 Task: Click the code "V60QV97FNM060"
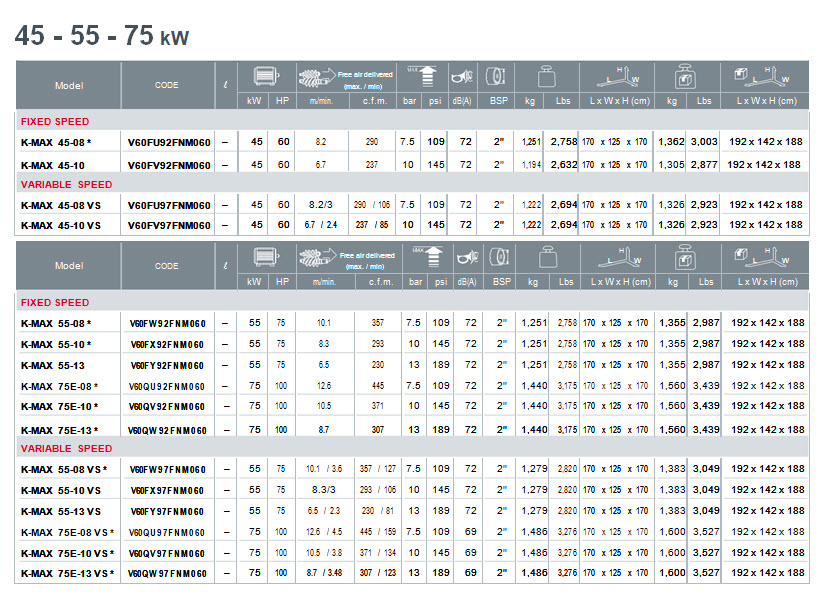(x=167, y=554)
